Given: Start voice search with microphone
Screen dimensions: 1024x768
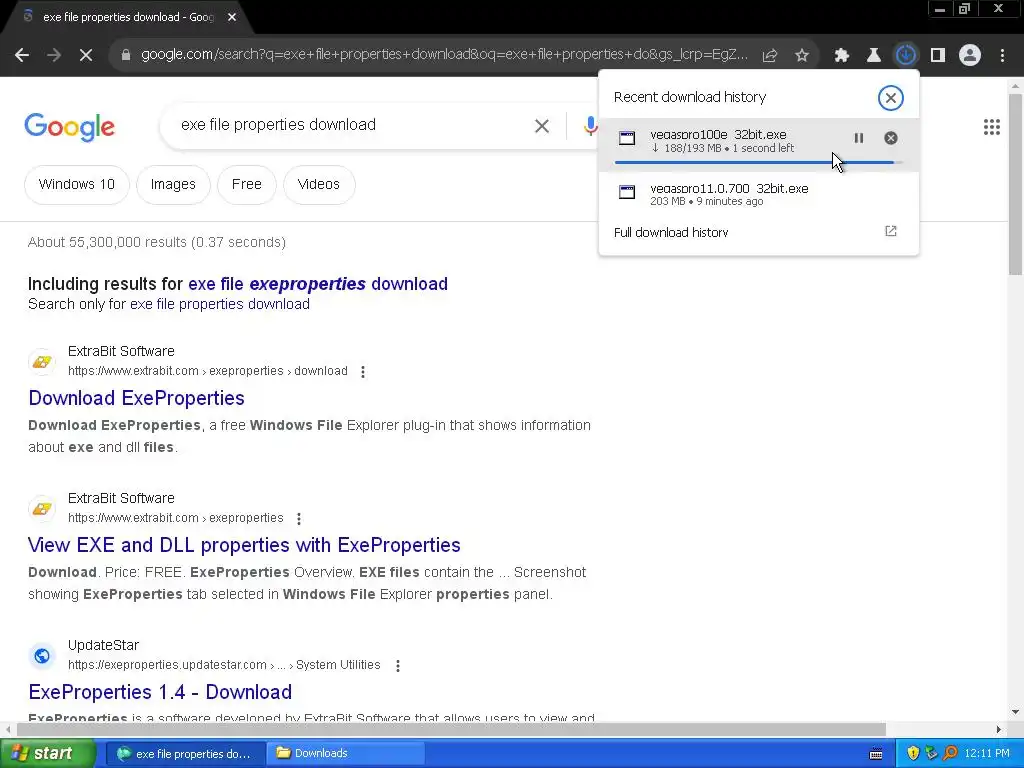Looking at the screenshot, I should point(590,126).
